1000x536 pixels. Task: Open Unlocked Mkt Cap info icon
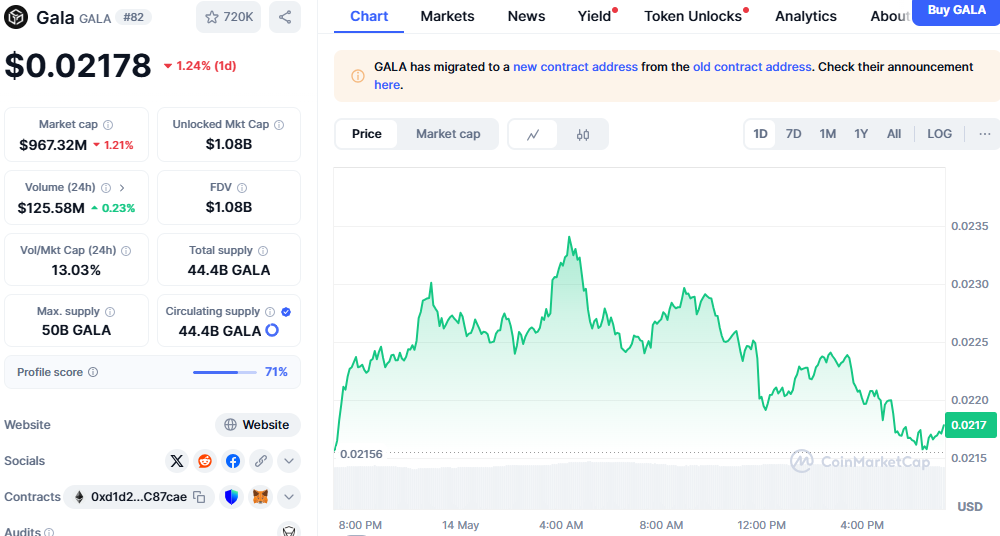[279, 124]
